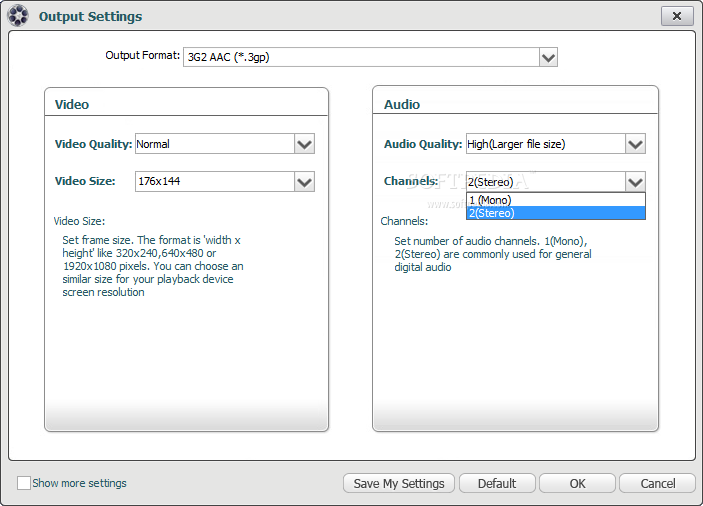This screenshot has height=506, width=703.
Task: Expand the Audio Quality dropdown arrow
Action: point(635,144)
